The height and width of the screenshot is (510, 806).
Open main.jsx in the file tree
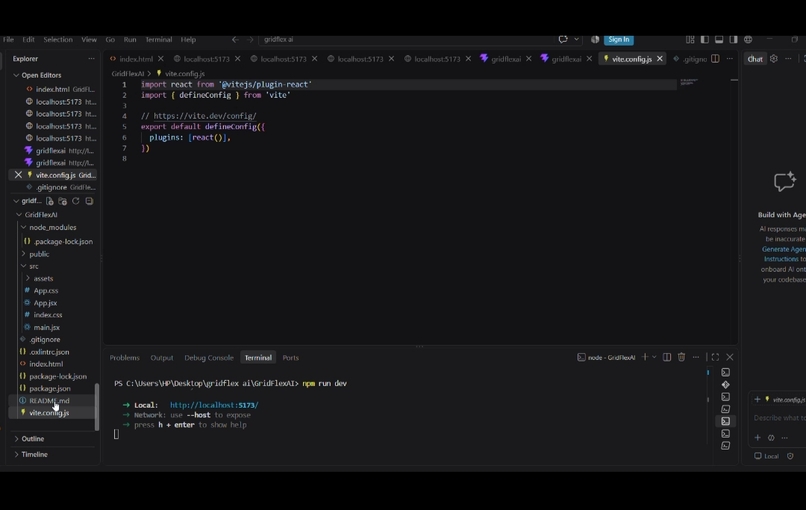point(46,327)
